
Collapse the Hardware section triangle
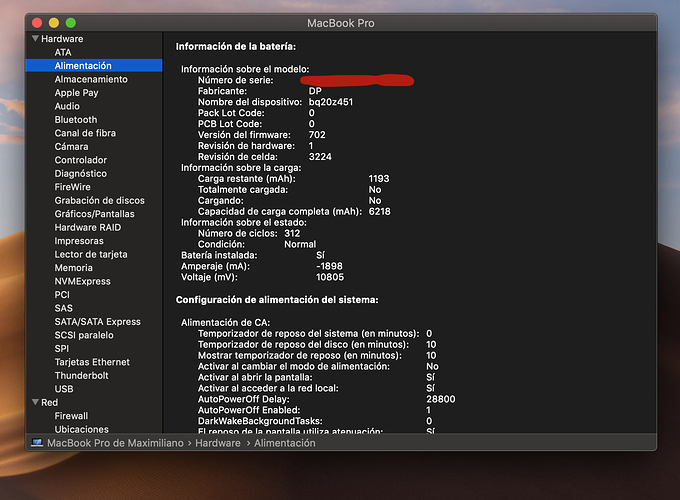36,39
